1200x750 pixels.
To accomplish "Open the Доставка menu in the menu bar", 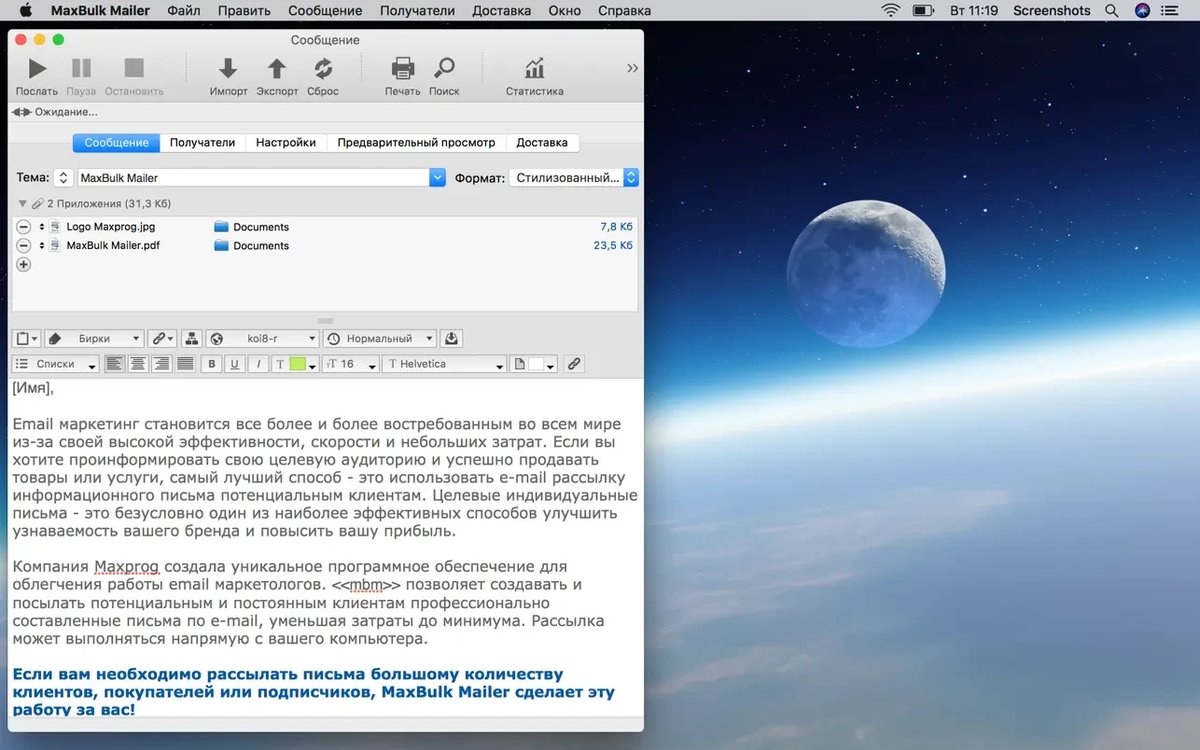I will click(x=501, y=10).
